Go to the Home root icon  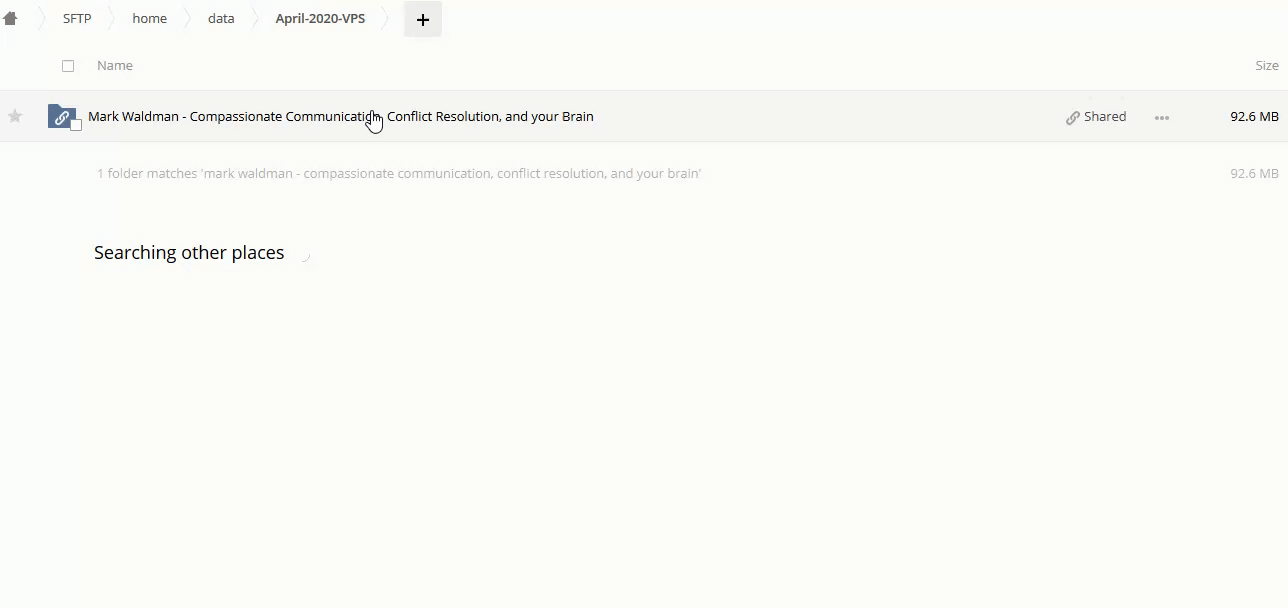pyautogui.click(x=10, y=19)
